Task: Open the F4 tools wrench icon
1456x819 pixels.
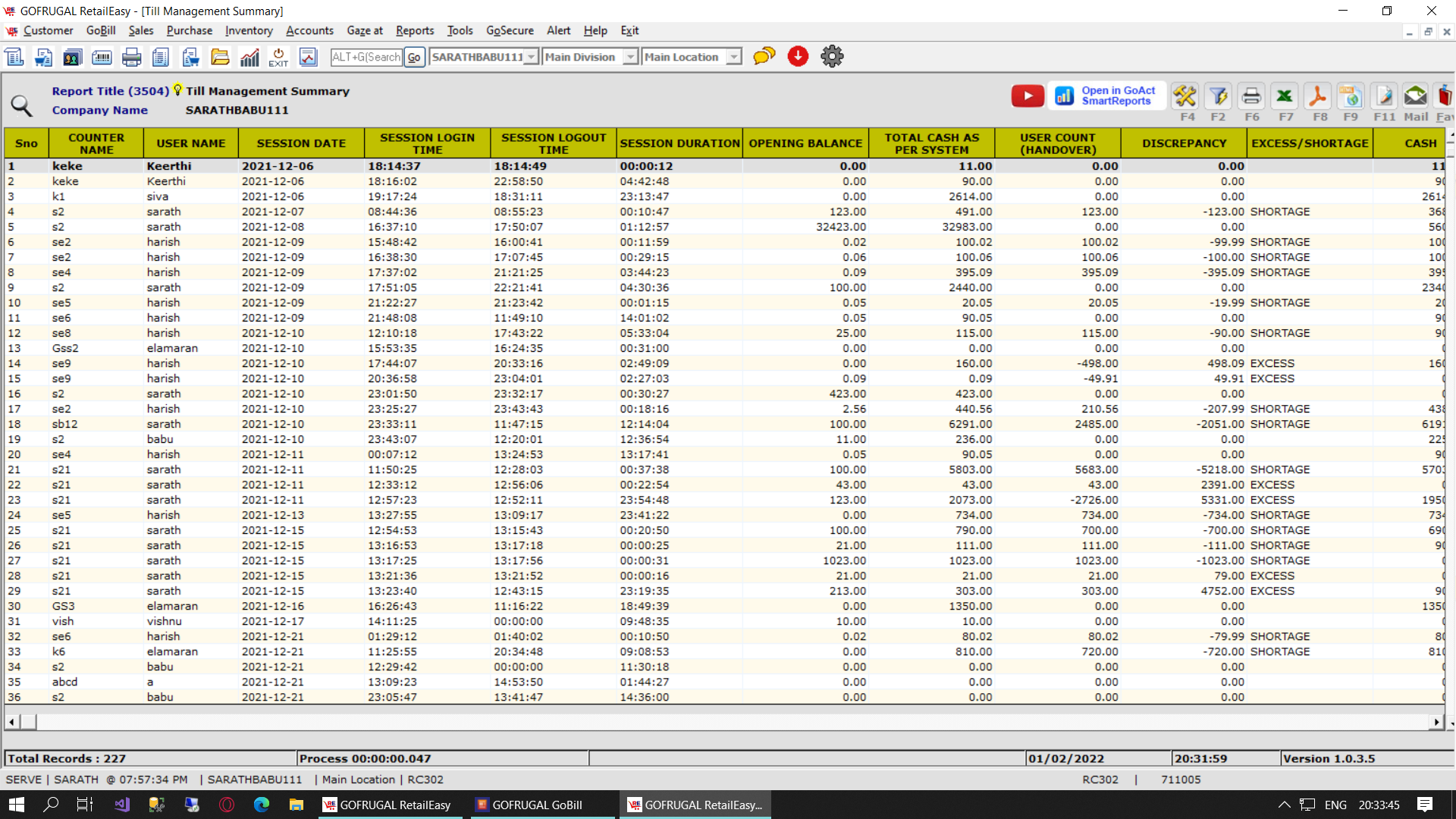Action: [x=1185, y=96]
